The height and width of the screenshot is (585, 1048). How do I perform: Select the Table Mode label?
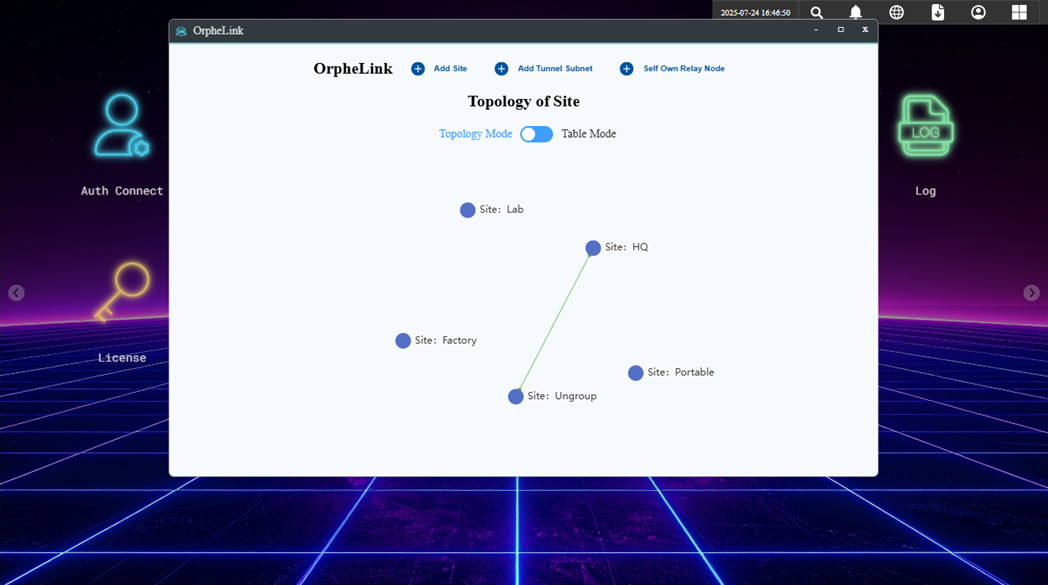(x=589, y=134)
